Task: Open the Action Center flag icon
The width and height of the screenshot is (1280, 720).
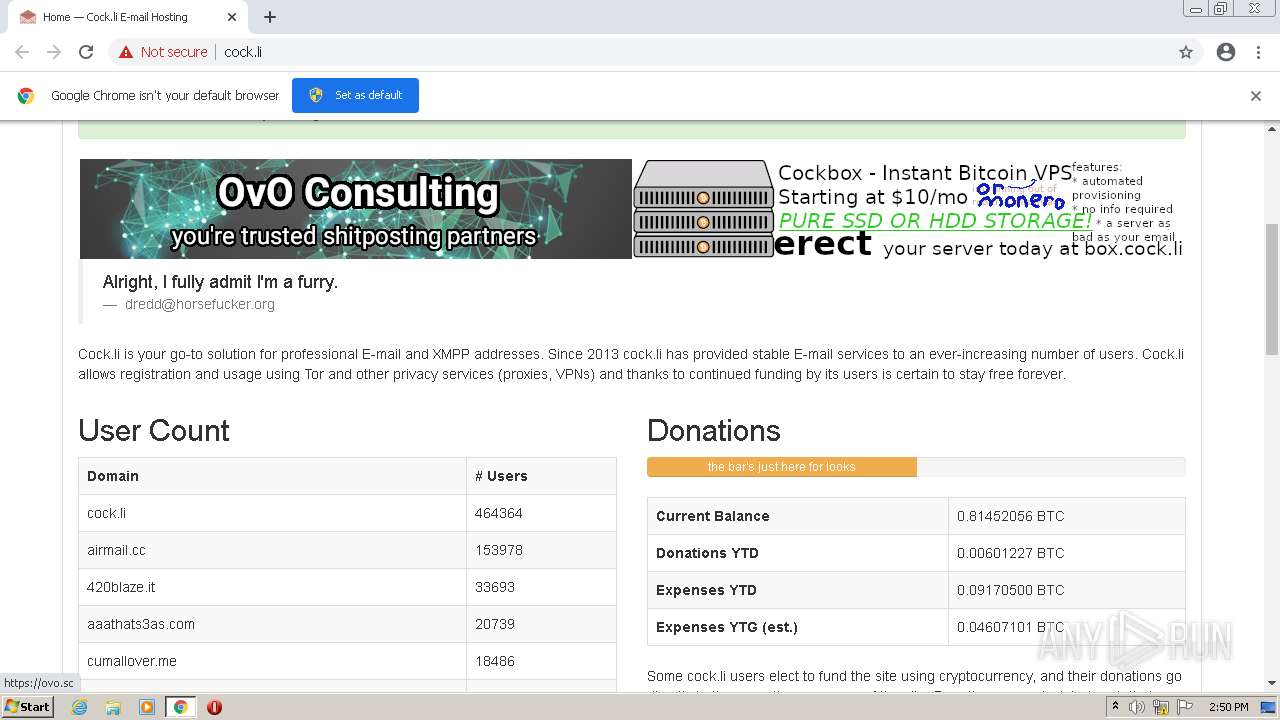Action: coord(1185,707)
